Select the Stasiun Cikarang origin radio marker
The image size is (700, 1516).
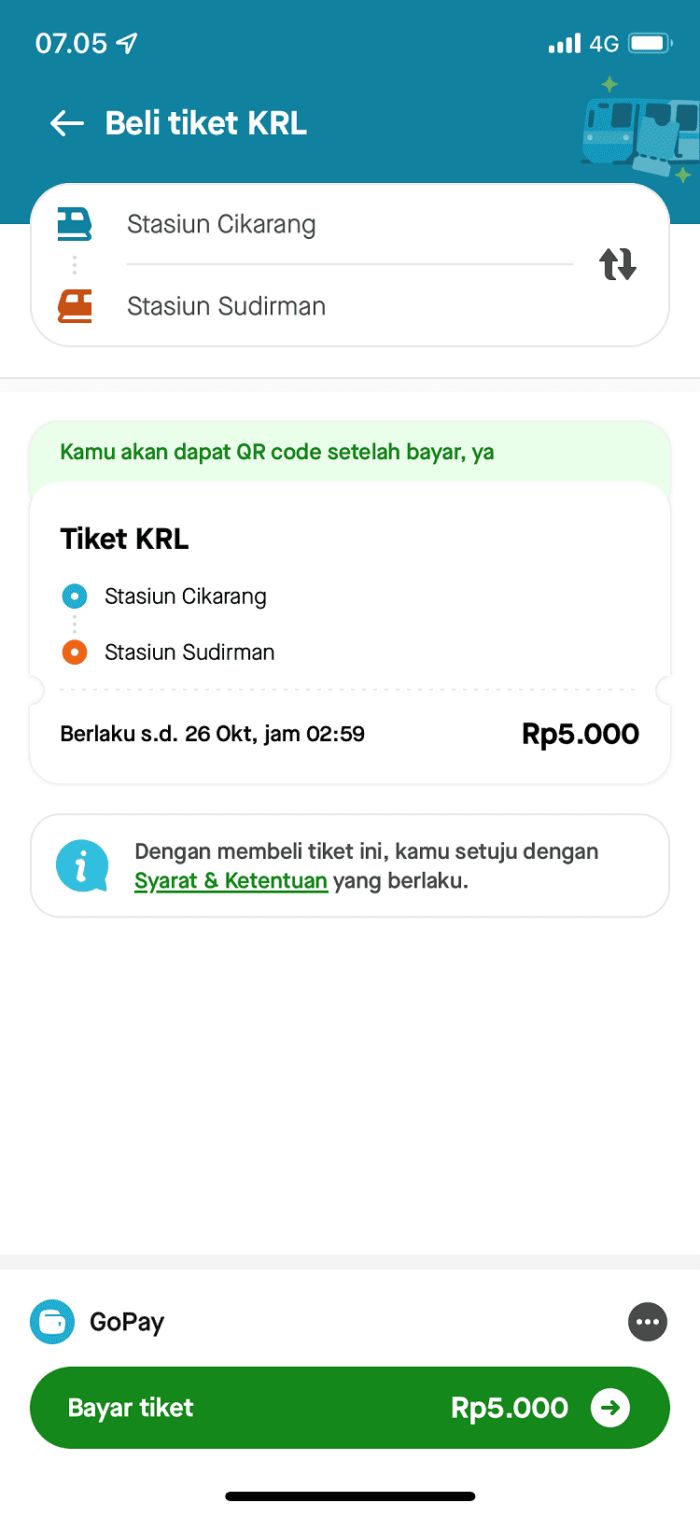point(74,595)
